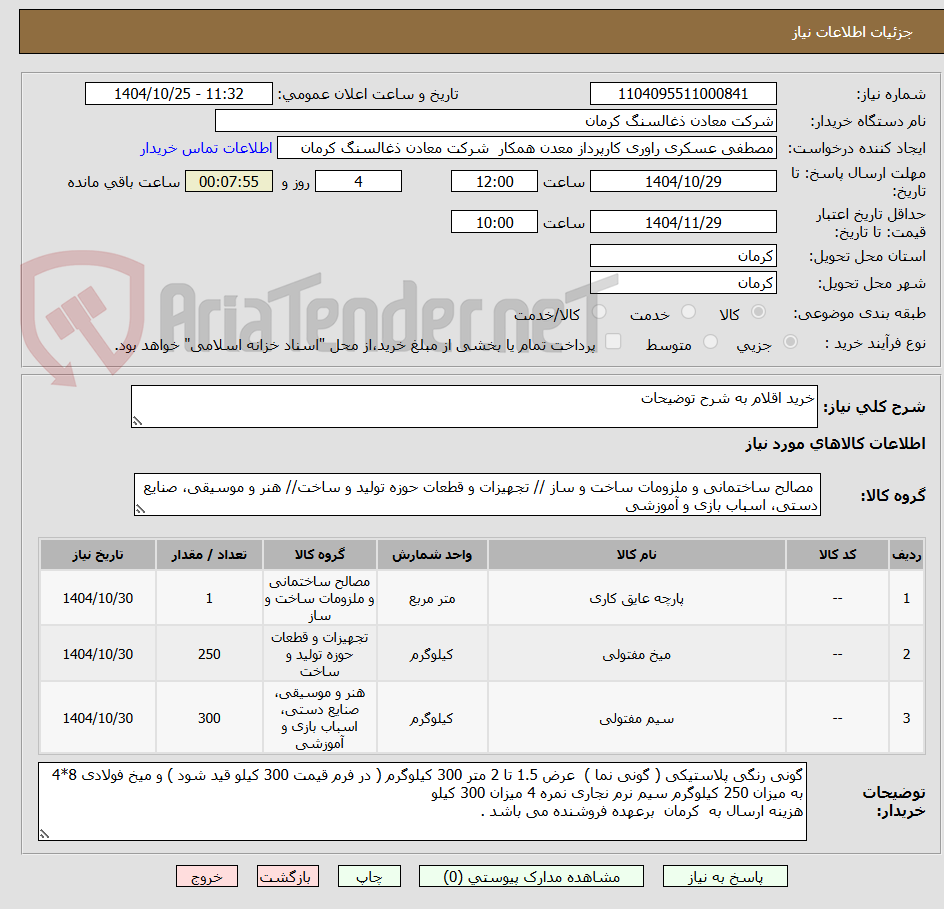This screenshot has height=909, width=944.
Task: Click the توضیحات خریدار text area
Action: [423, 801]
